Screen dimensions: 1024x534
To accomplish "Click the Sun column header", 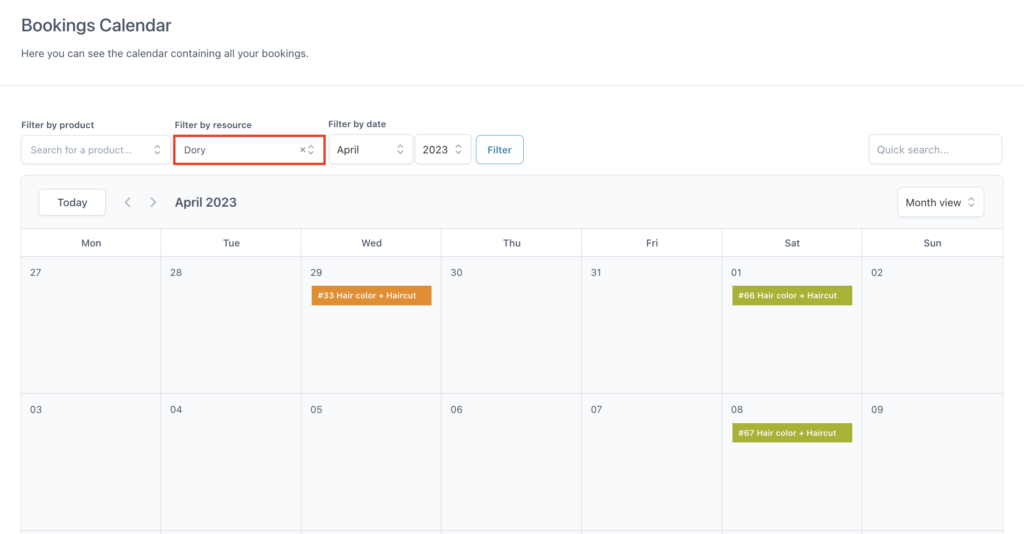I will click(x=932, y=243).
